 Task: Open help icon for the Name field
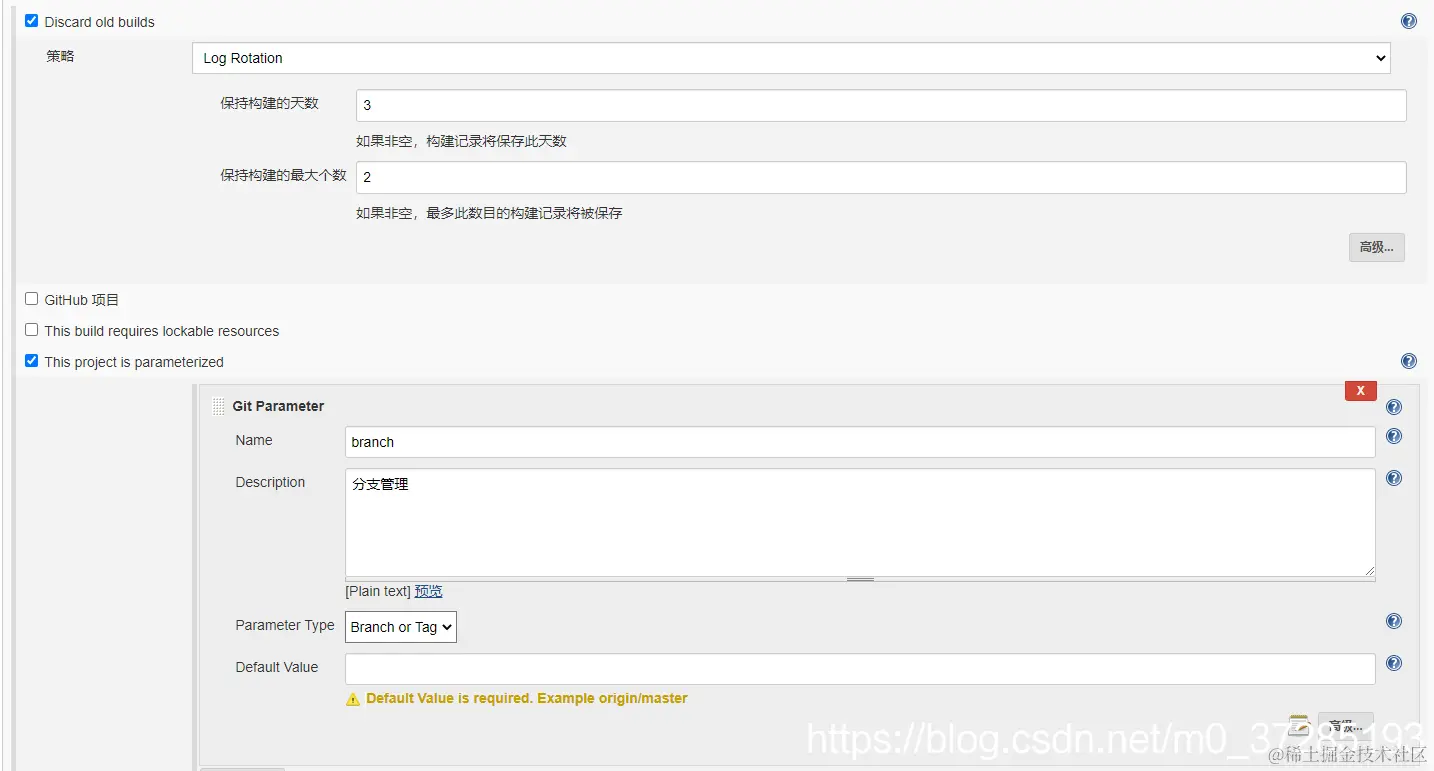1394,436
